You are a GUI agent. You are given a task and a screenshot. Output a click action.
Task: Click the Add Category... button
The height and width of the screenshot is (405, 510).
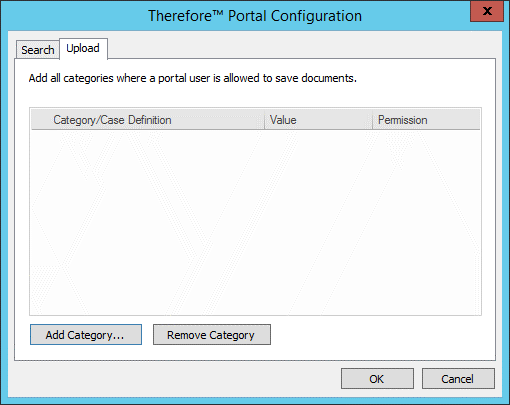point(86,335)
